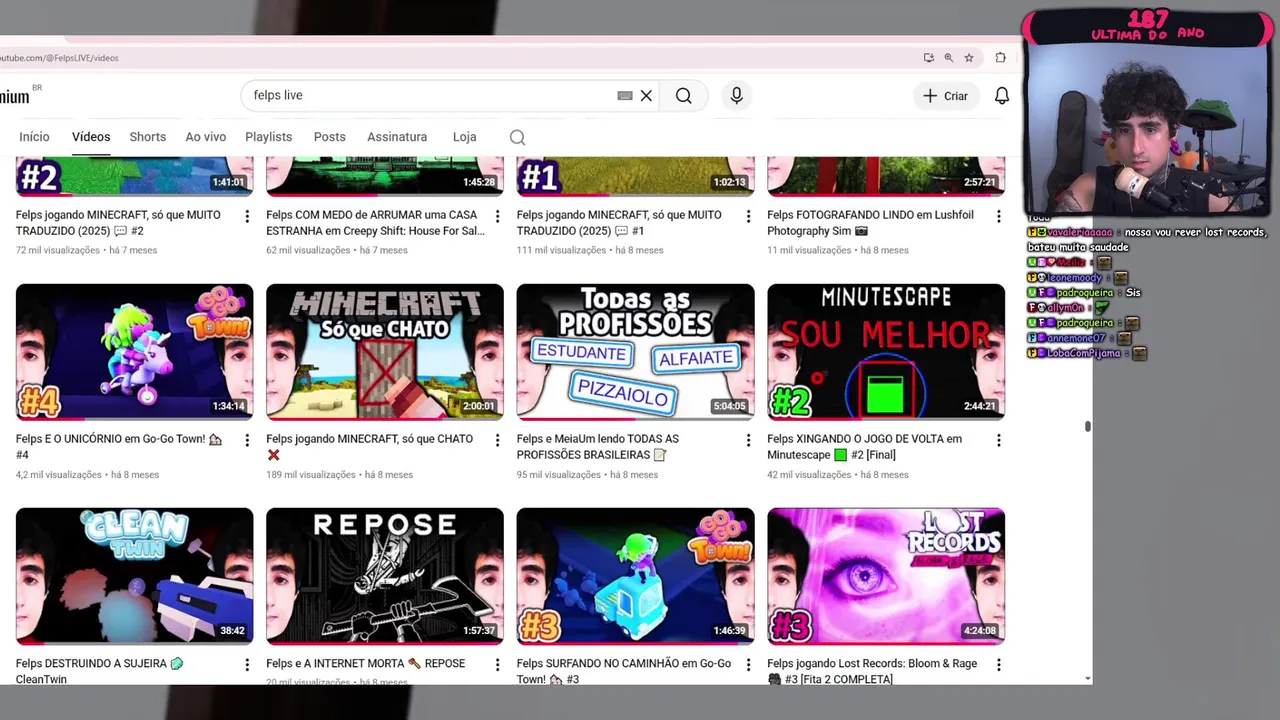
Task: Open title 'Felps e A INTERNET MORTA'
Action: [366, 664]
